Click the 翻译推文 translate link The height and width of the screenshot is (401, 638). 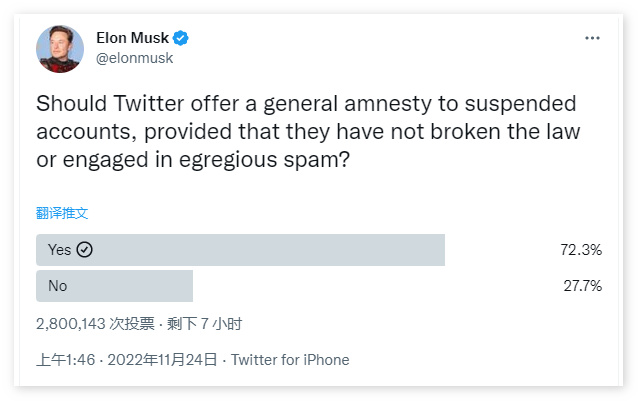[62, 213]
